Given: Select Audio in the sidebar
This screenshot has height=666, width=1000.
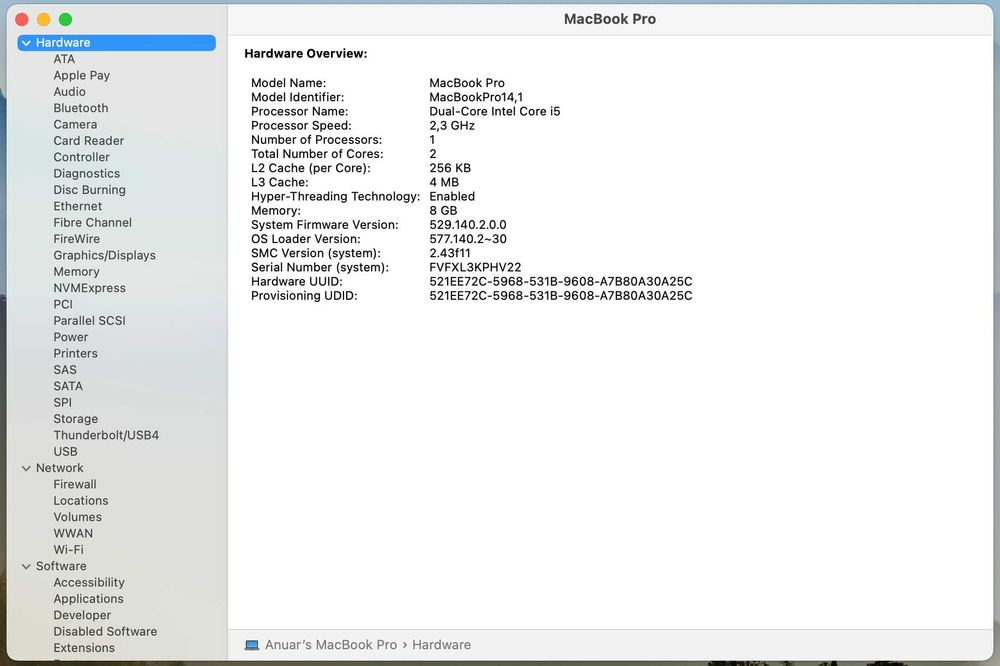Looking at the screenshot, I should coord(69,92).
